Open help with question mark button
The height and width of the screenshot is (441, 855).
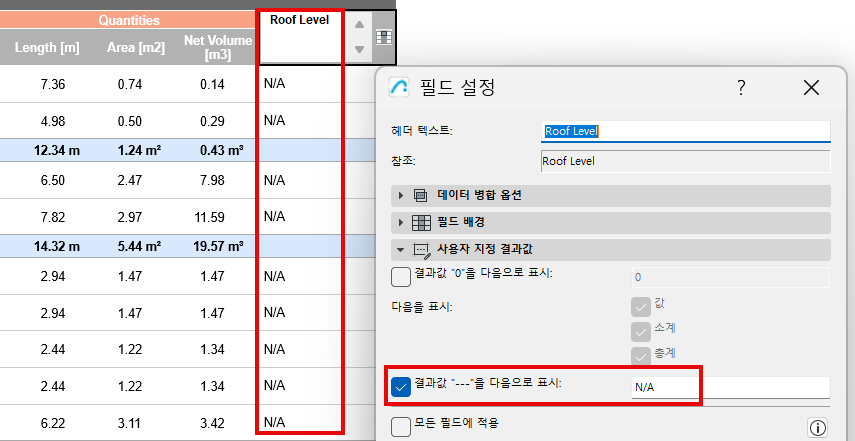click(x=741, y=88)
